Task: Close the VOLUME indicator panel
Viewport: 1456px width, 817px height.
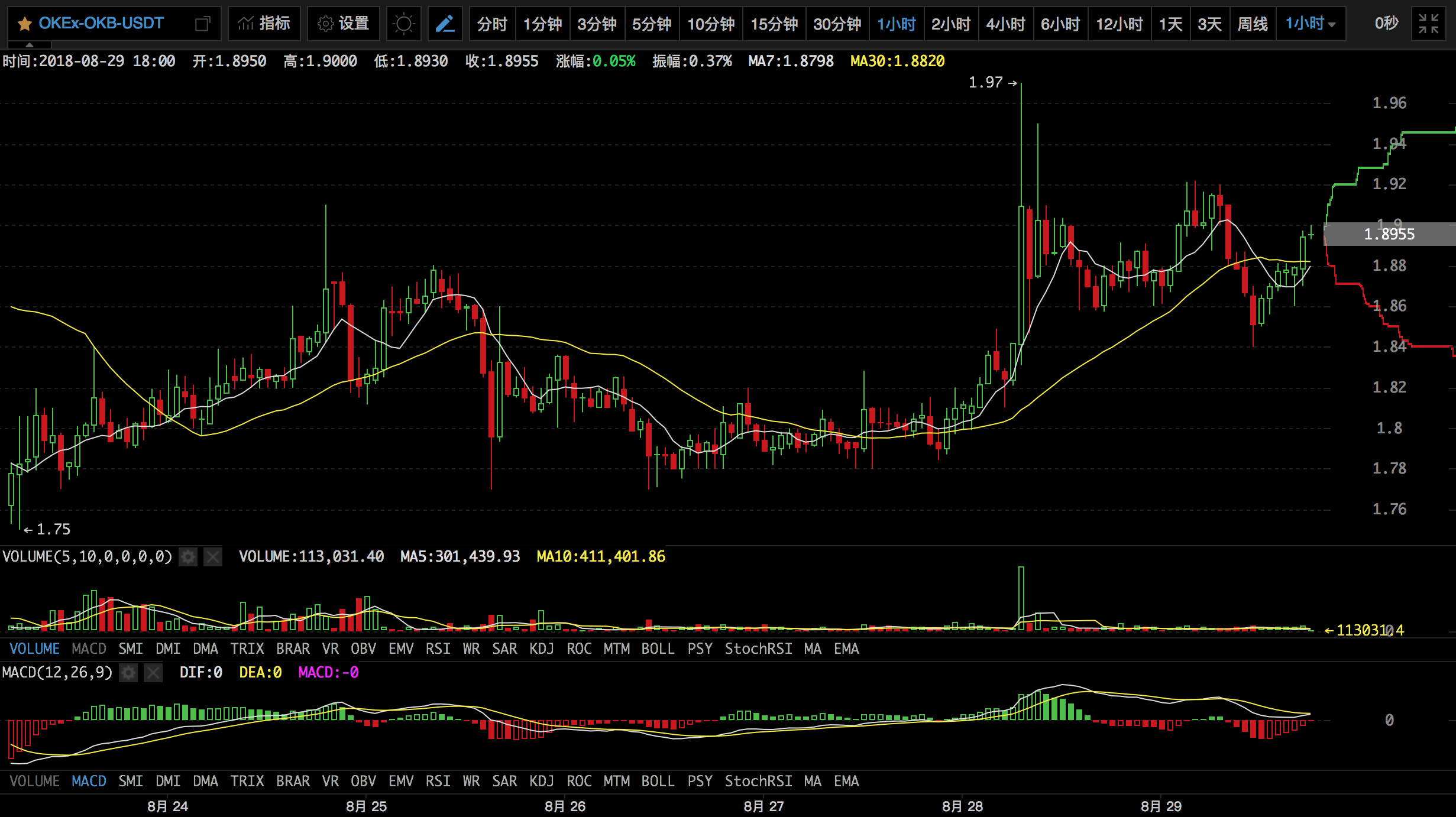Action: pos(213,556)
